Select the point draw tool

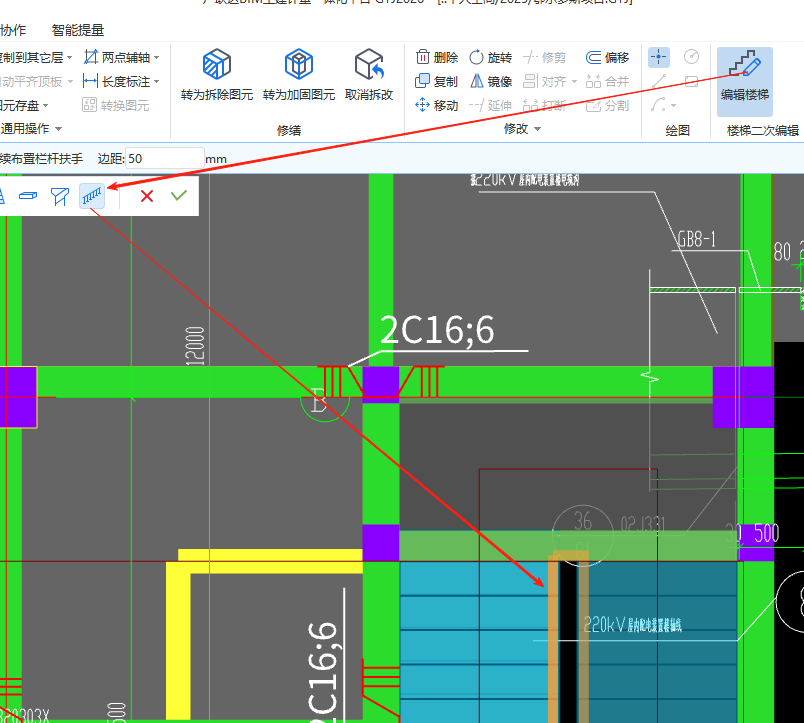[x=659, y=57]
